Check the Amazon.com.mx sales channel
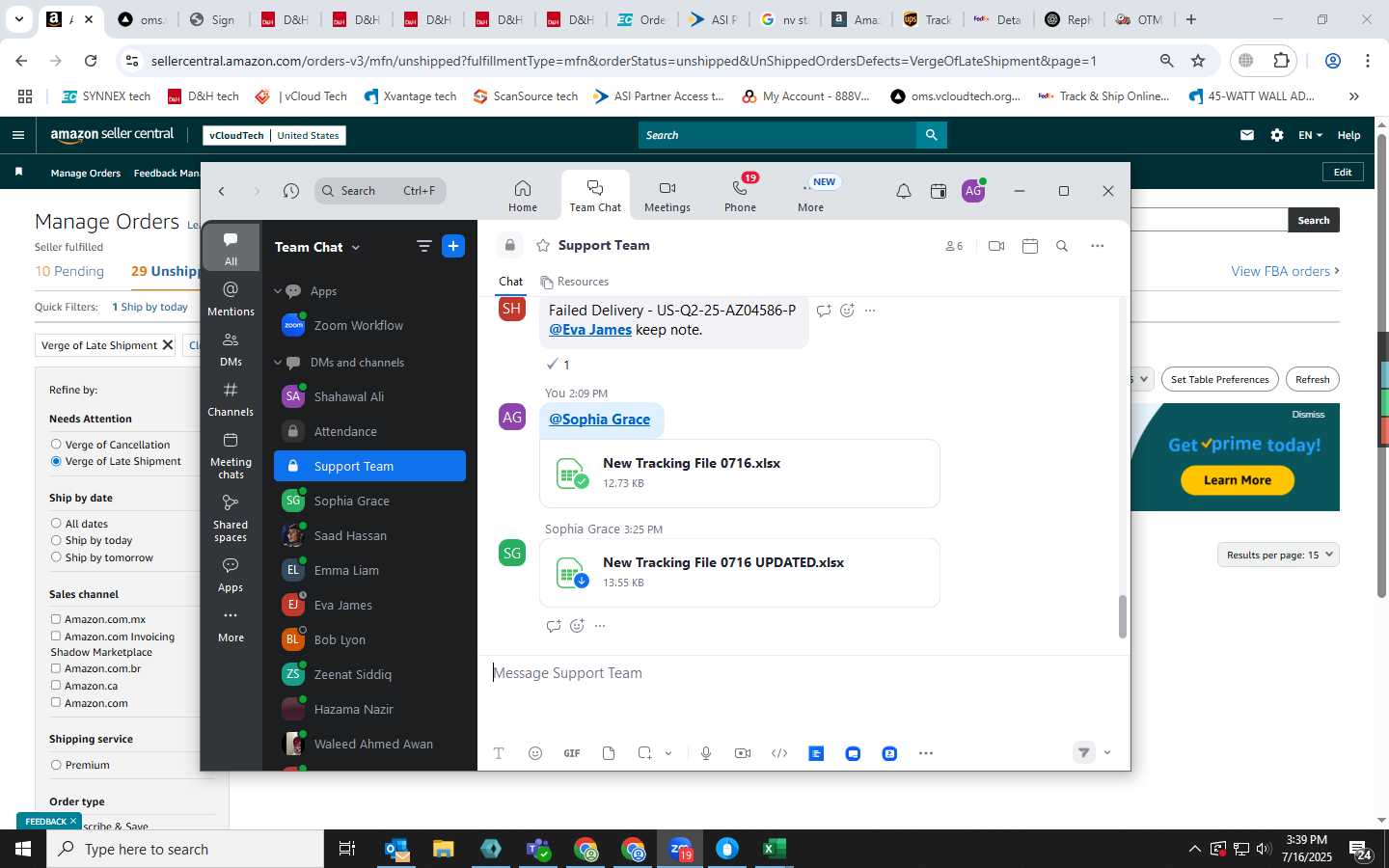The height and width of the screenshot is (868, 1389). pos(56,619)
